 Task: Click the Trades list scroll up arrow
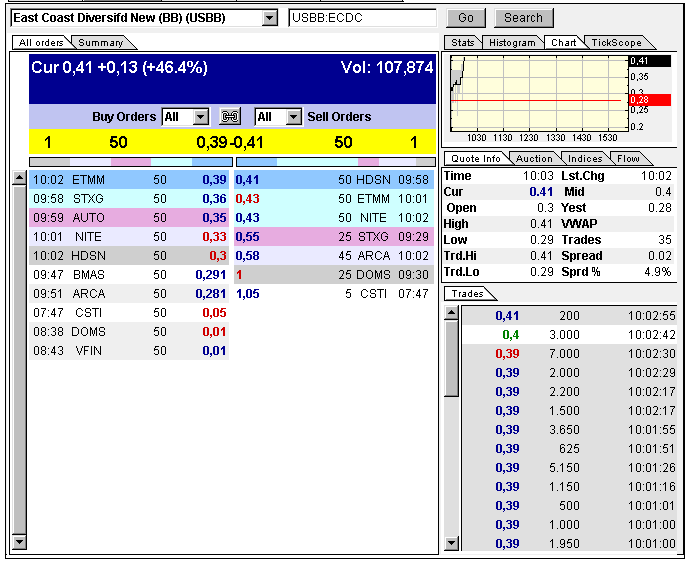point(451,312)
